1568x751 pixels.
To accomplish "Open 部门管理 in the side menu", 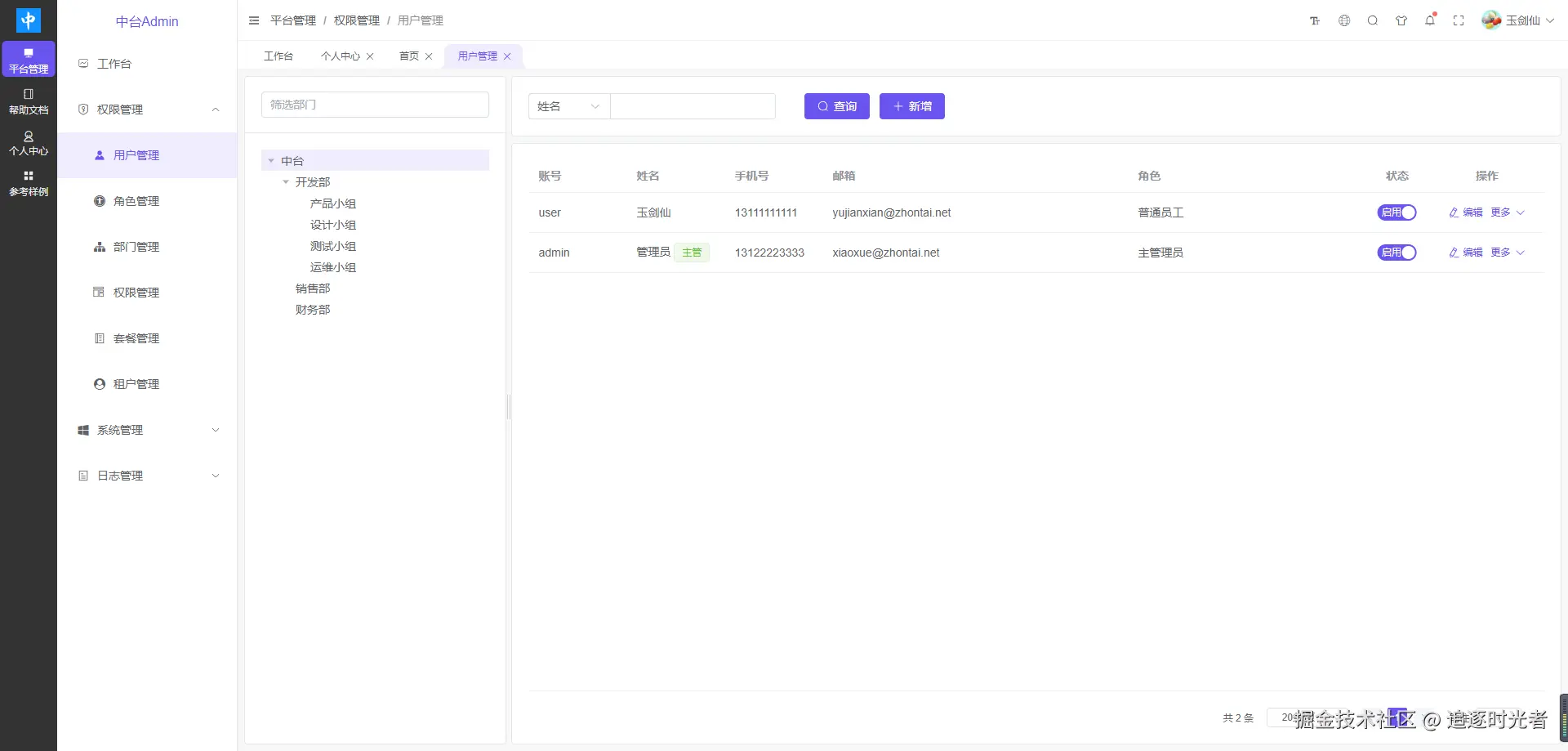I will 147,247.
